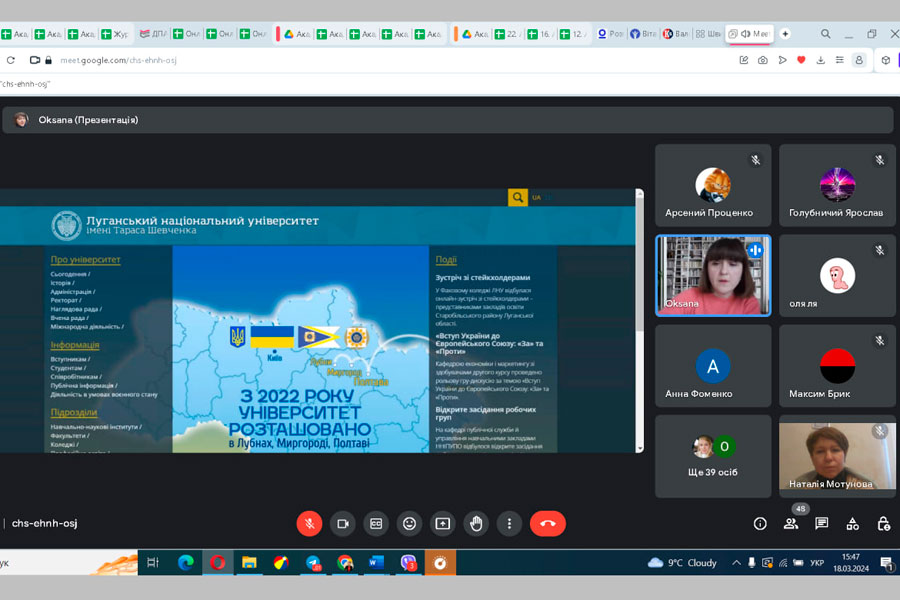Leave the call with red hang-up button
900x600 pixels.
[547, 523]
